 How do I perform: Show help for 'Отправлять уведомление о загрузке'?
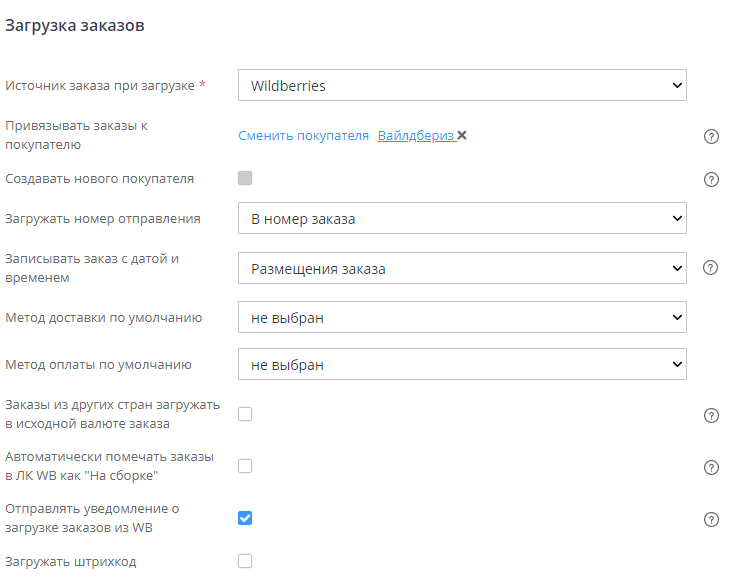tap(712, 518)
